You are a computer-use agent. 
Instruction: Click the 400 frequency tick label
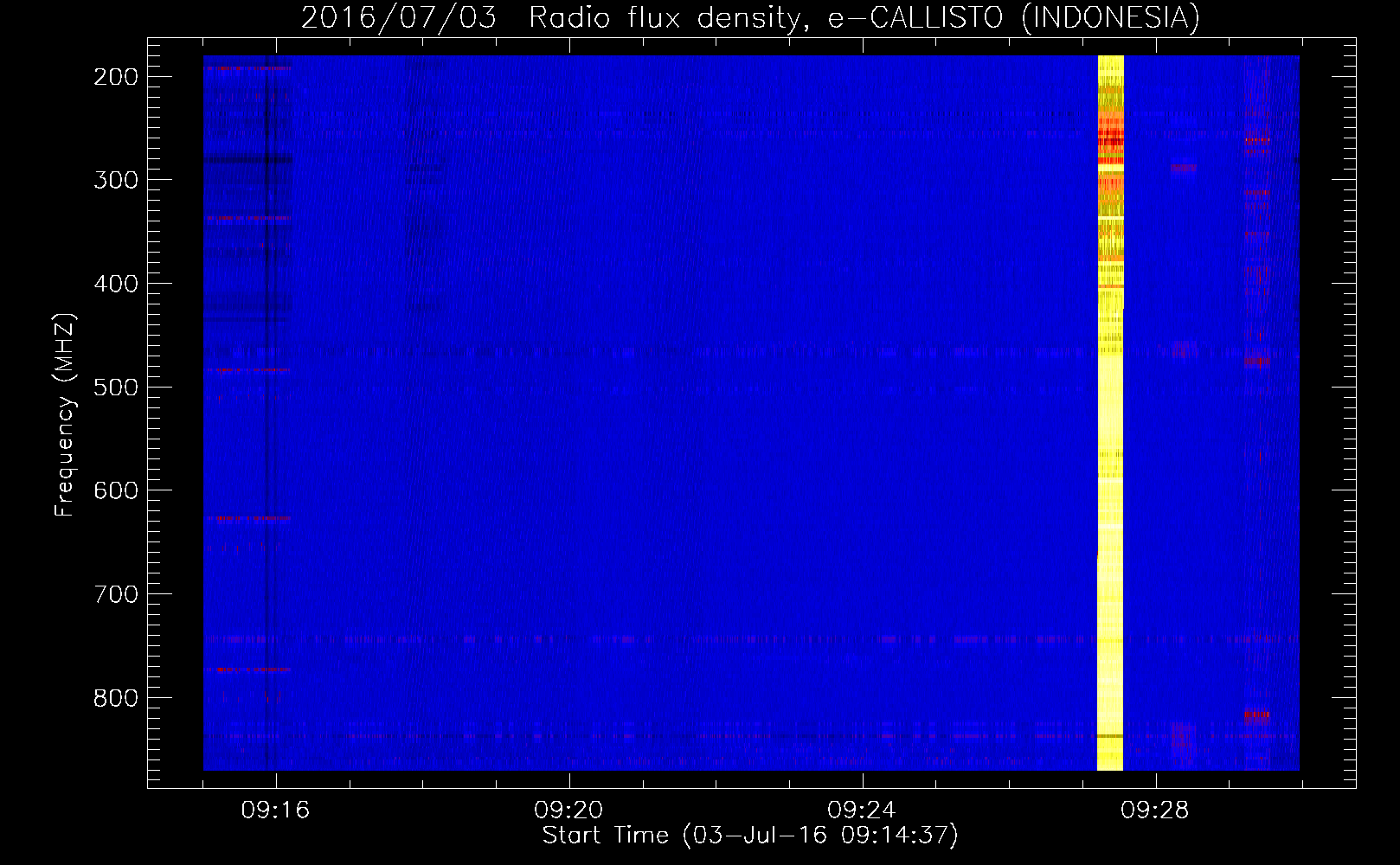click(x=116, y=284)
